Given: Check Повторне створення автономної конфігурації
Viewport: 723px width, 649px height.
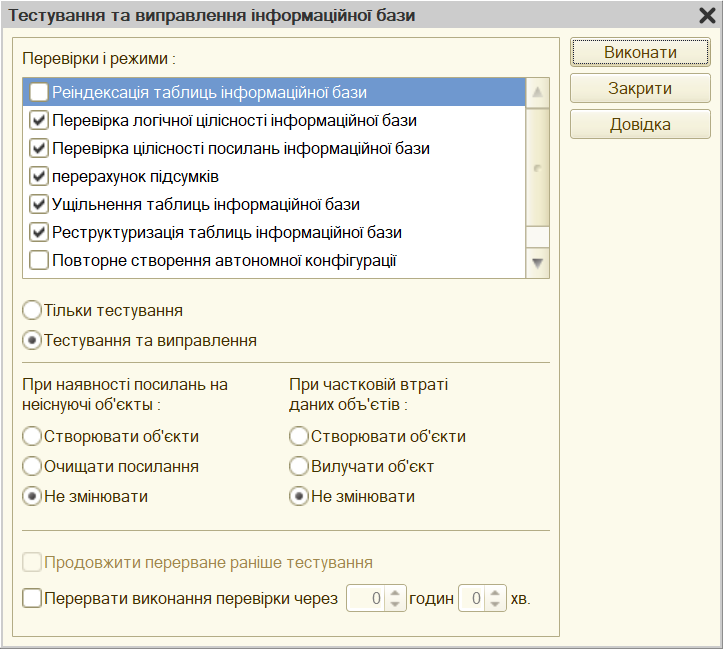Looking at the screenshot, I should [x=39, y=260].
